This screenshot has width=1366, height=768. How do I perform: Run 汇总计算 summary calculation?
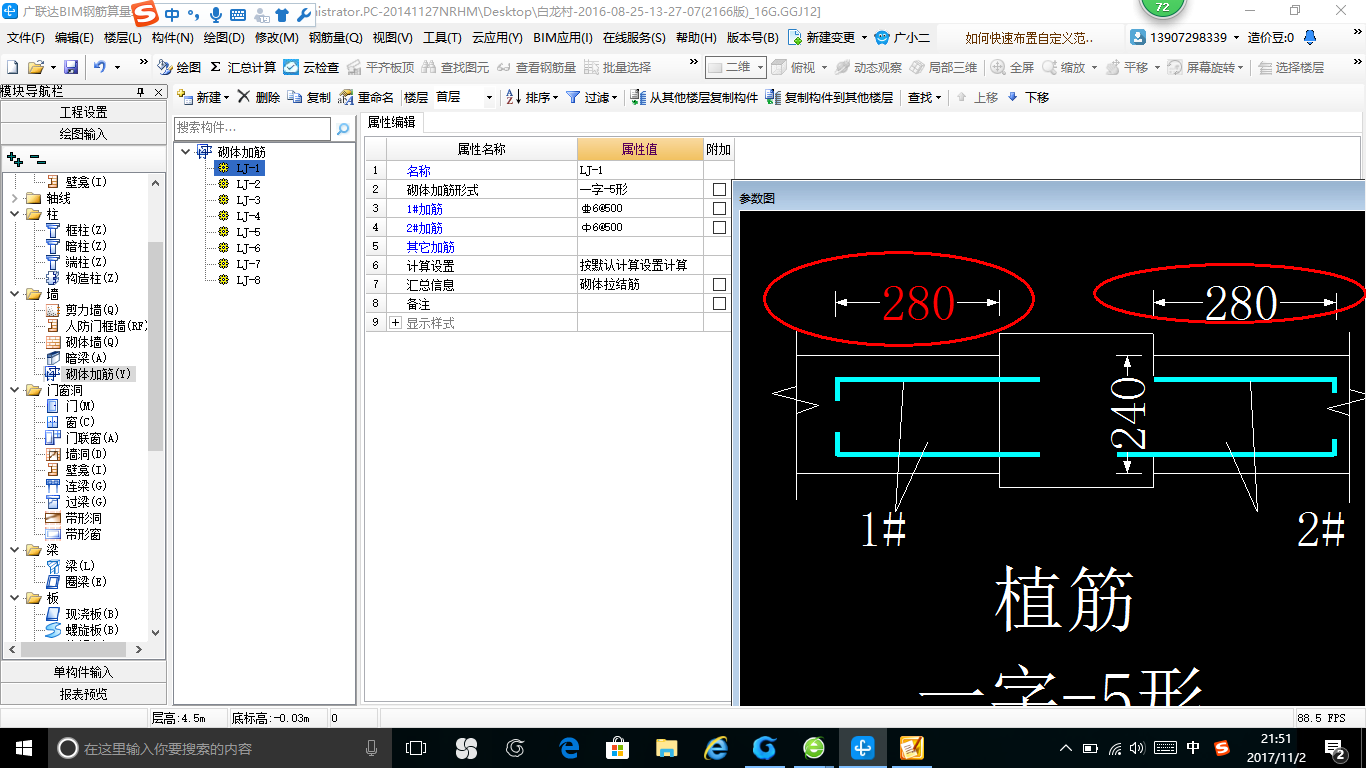243,67
